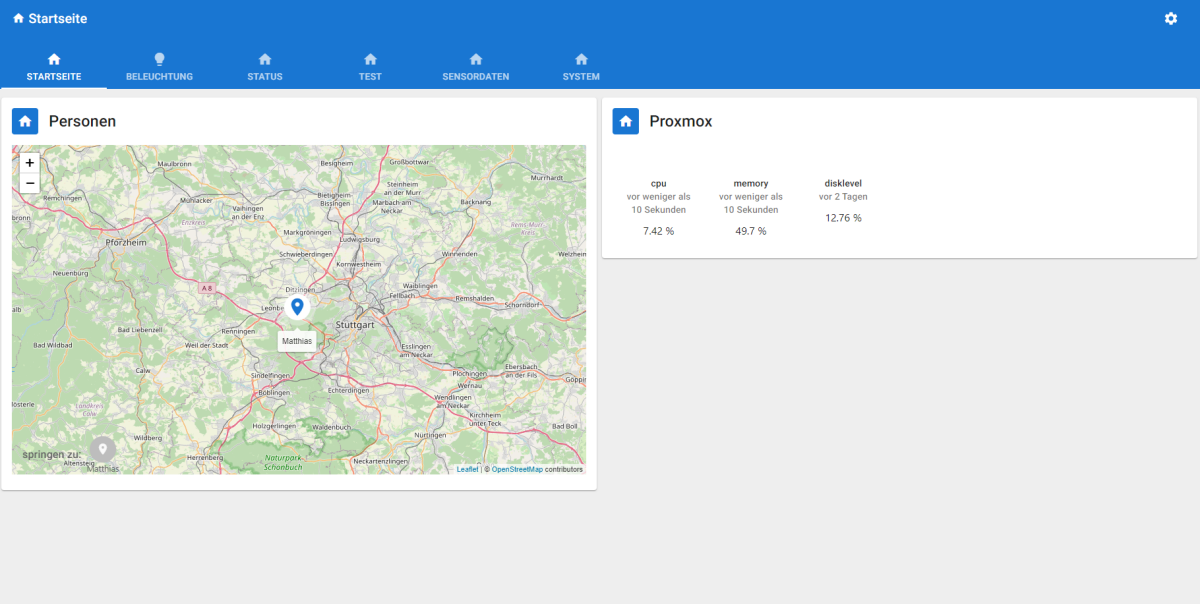Open the Leaflet attribution link
The image size is (1200, 604).
pos(467,469)
